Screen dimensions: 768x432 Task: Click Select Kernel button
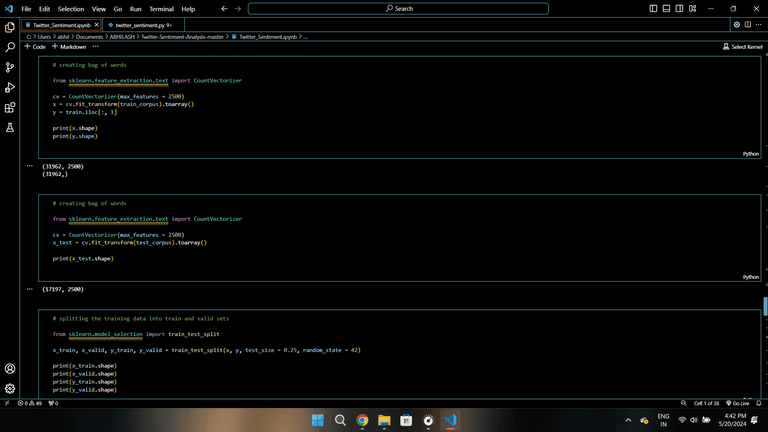743,47
